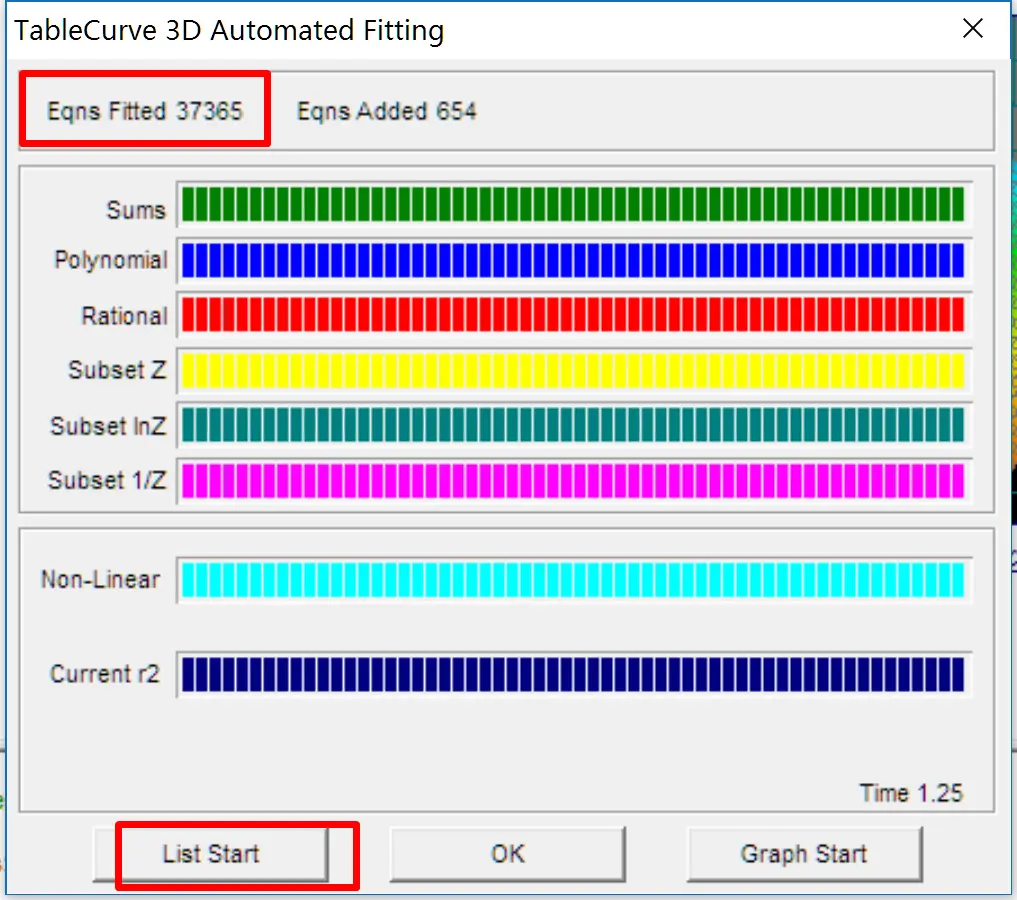The height and width of the screenshot is (900, 1017).
Task: Click the 'Current r2' label
Action: 104,674
